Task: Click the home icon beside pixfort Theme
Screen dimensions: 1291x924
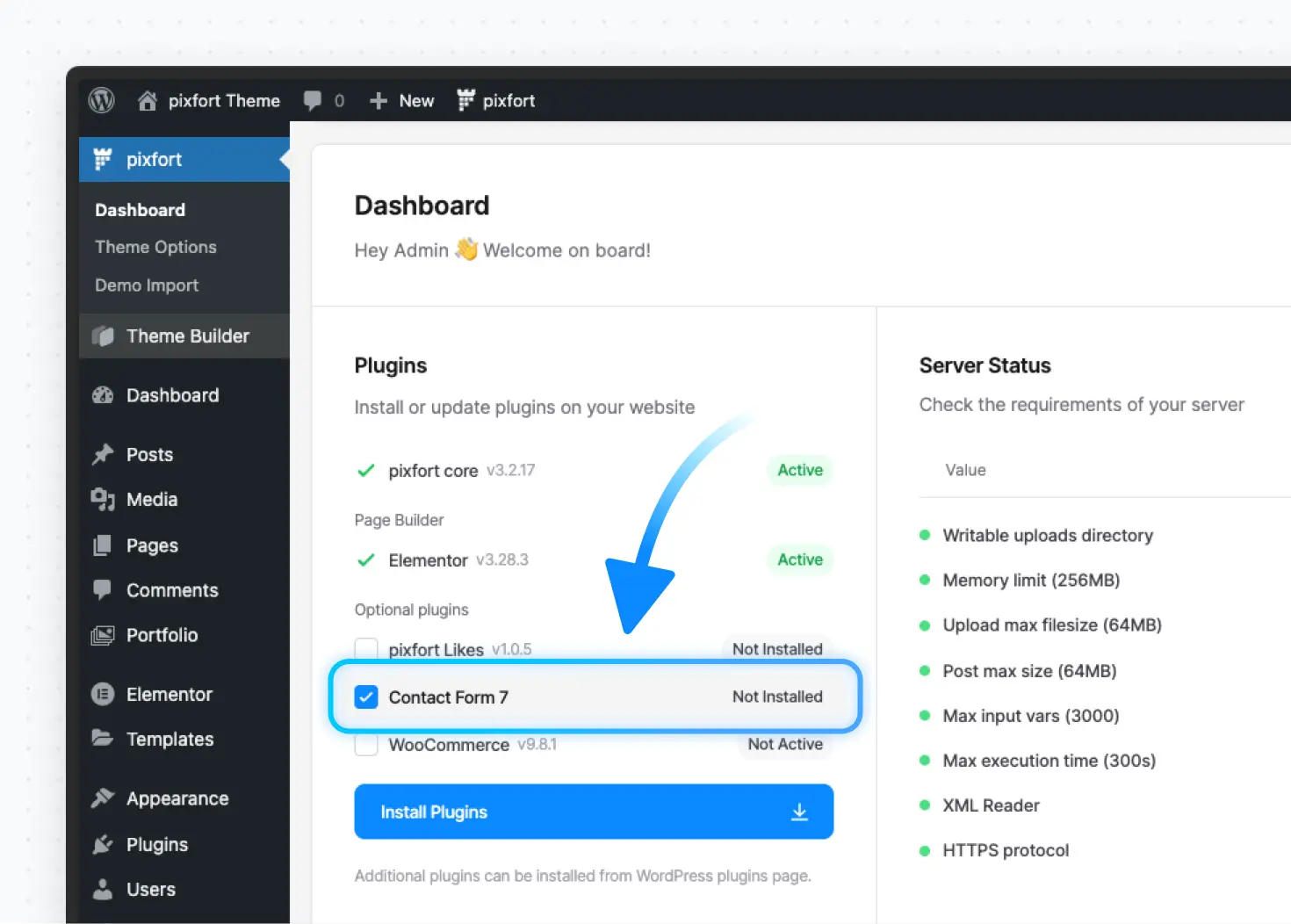Action: pos(148,101)
